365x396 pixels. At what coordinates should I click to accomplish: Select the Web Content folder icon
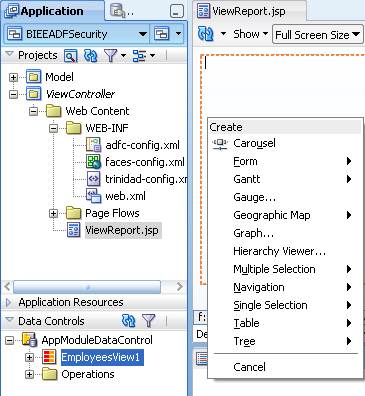(x=53, y=111)
